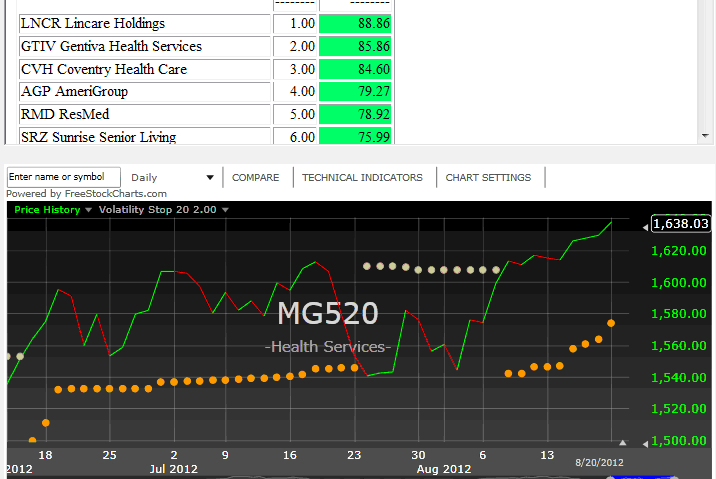This screenshot has height=479, width=716.
Task: Click the 1,580.00 price axis label
Action: point(679,314)
